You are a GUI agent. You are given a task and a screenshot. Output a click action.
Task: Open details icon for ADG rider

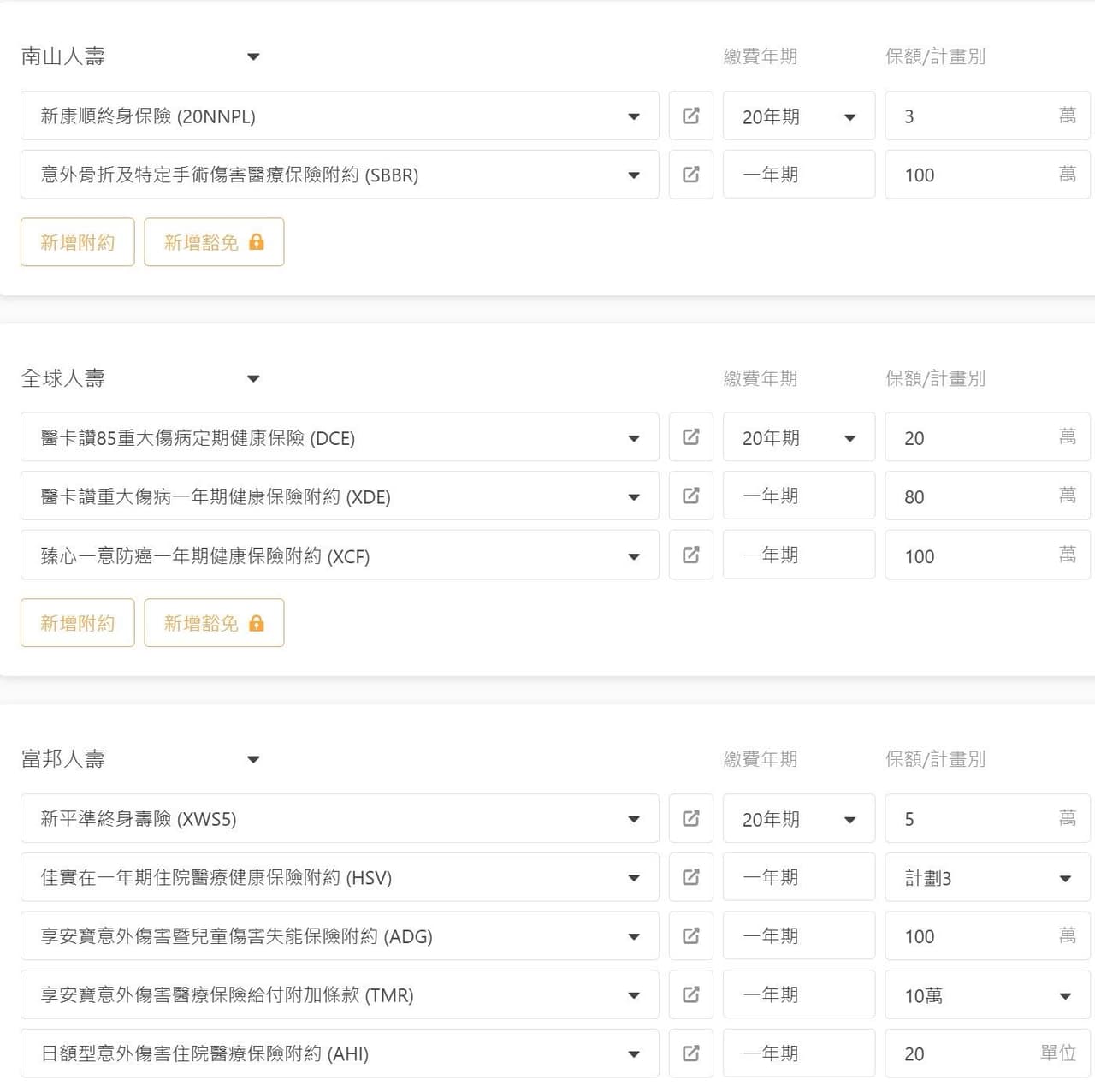[690, 936]
